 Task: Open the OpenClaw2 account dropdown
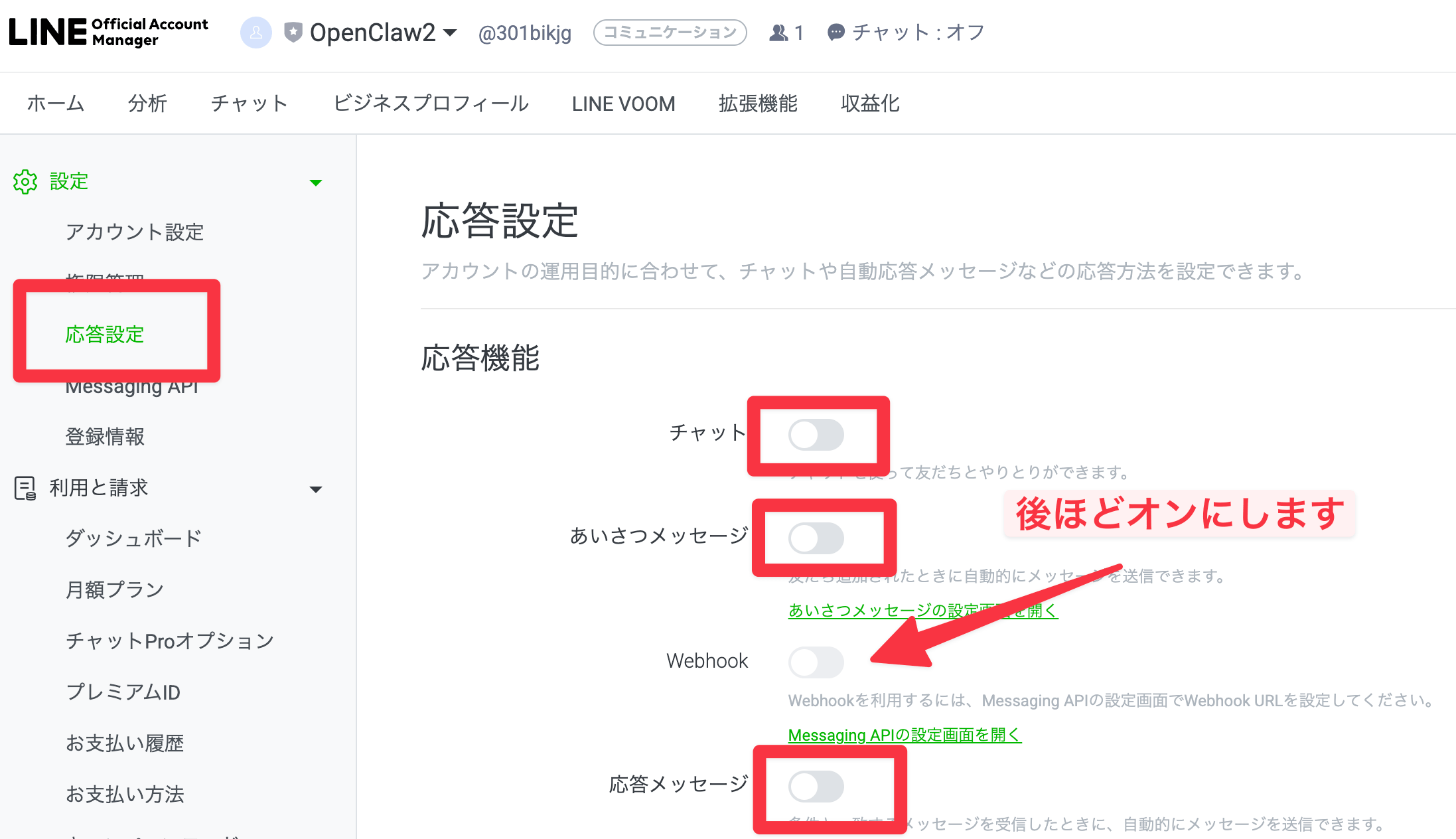pos(450,33)
